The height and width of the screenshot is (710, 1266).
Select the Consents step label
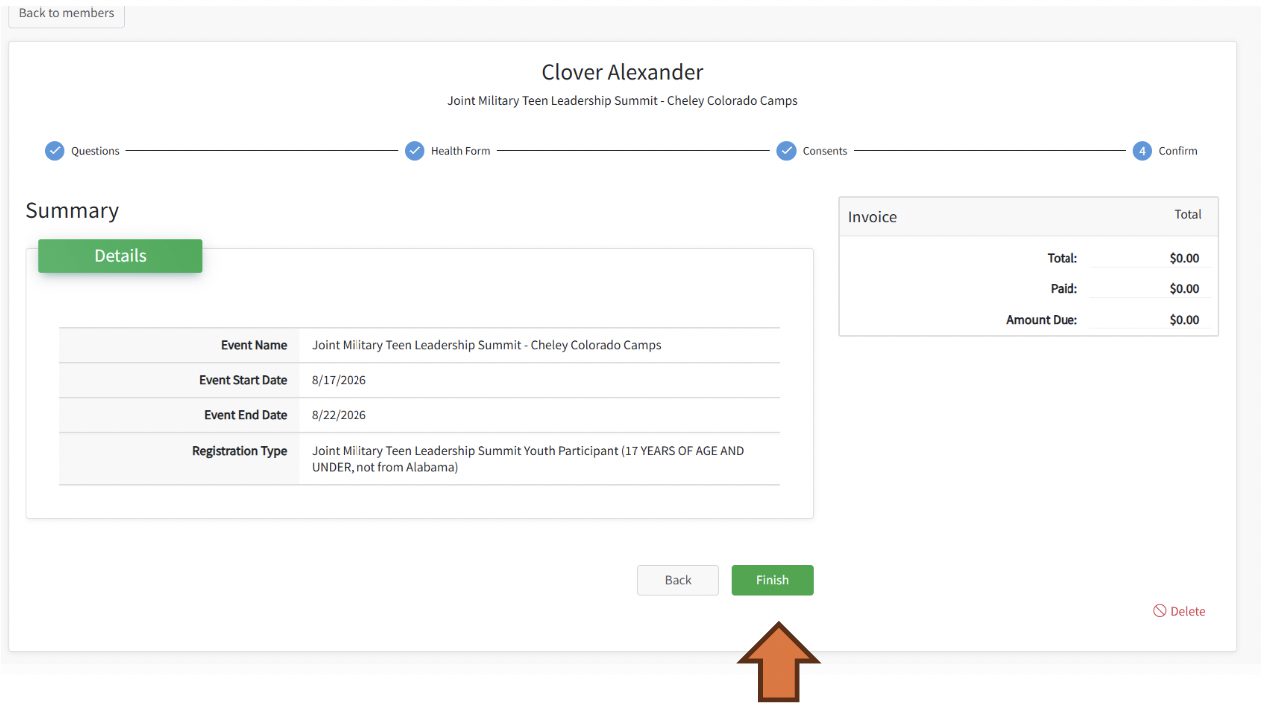point(824,151)
